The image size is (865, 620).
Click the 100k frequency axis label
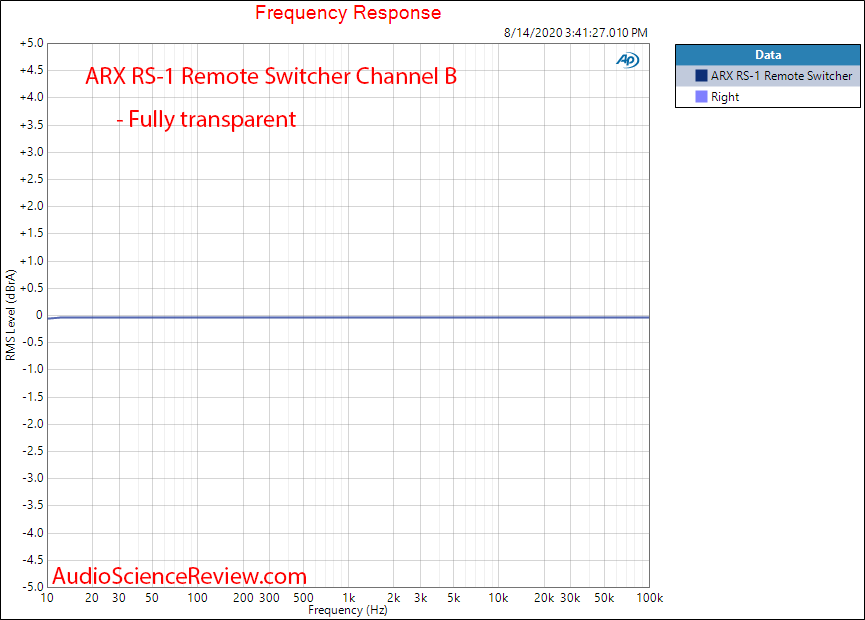(x=650, y=598)
